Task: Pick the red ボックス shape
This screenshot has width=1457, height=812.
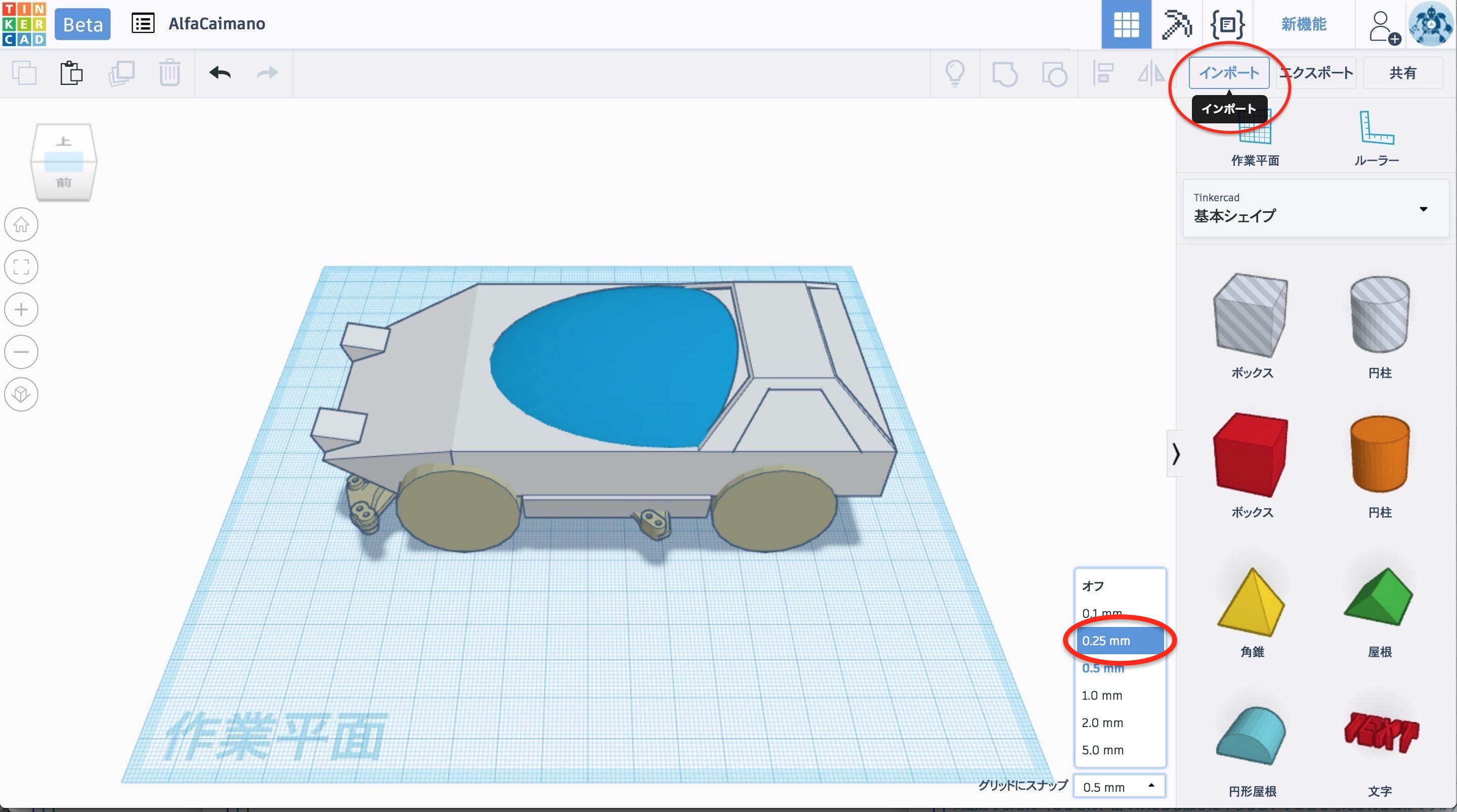Action: pos(1251,455)
